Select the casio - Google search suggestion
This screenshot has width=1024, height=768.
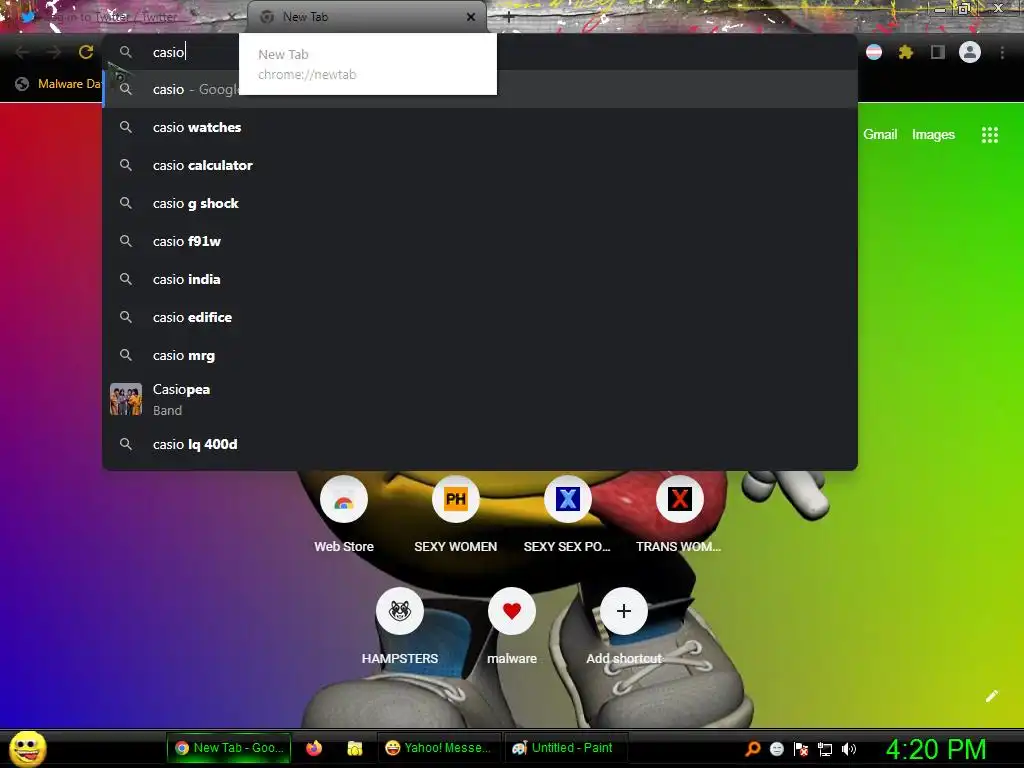tap(480, 89)
